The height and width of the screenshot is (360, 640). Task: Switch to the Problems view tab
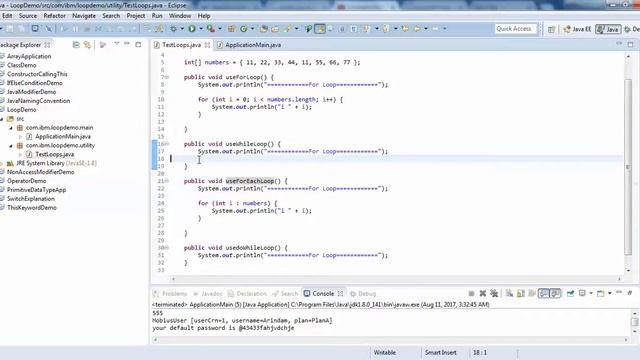click(x=170, y=293)
